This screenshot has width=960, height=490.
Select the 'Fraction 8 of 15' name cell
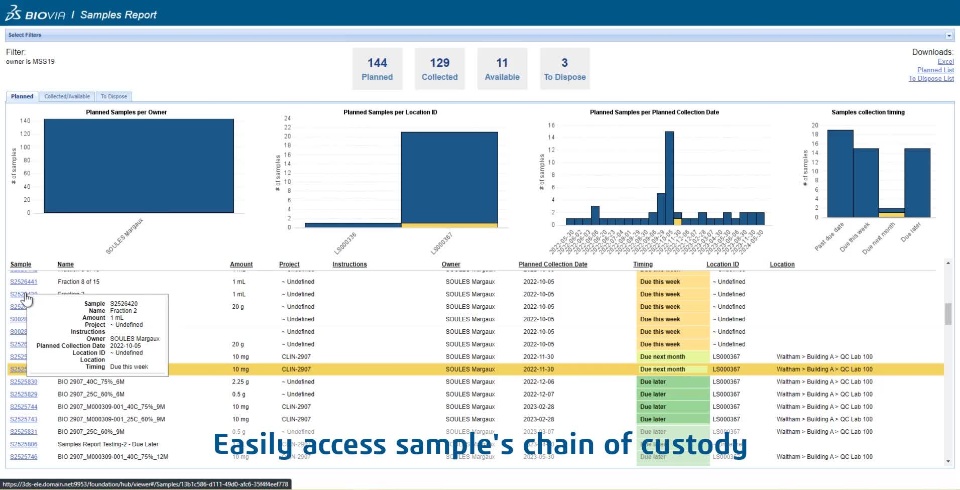tap(78, 282)
